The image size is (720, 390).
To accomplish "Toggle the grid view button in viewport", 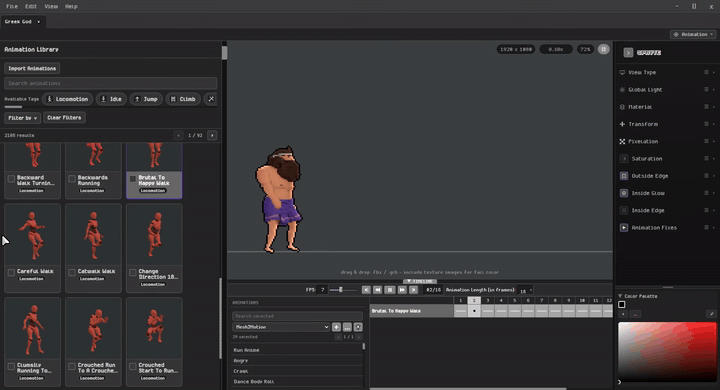I will point(603,49).
